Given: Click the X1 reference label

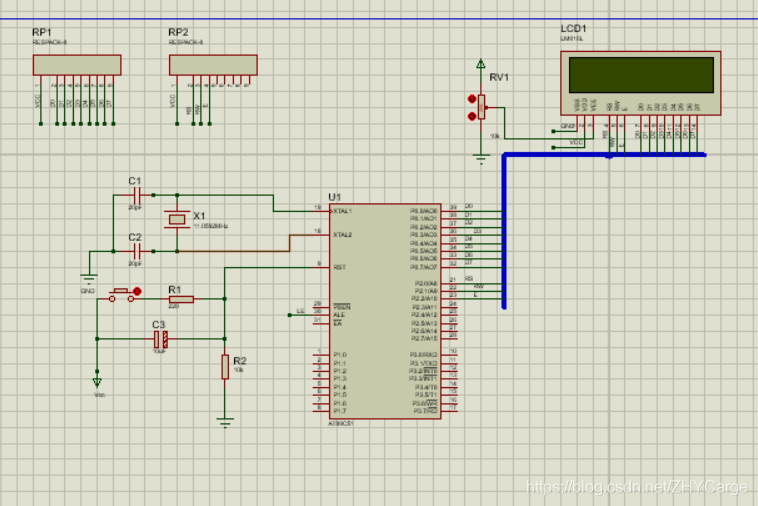Looking at the screenshot, I should click(x=199, y=216).
